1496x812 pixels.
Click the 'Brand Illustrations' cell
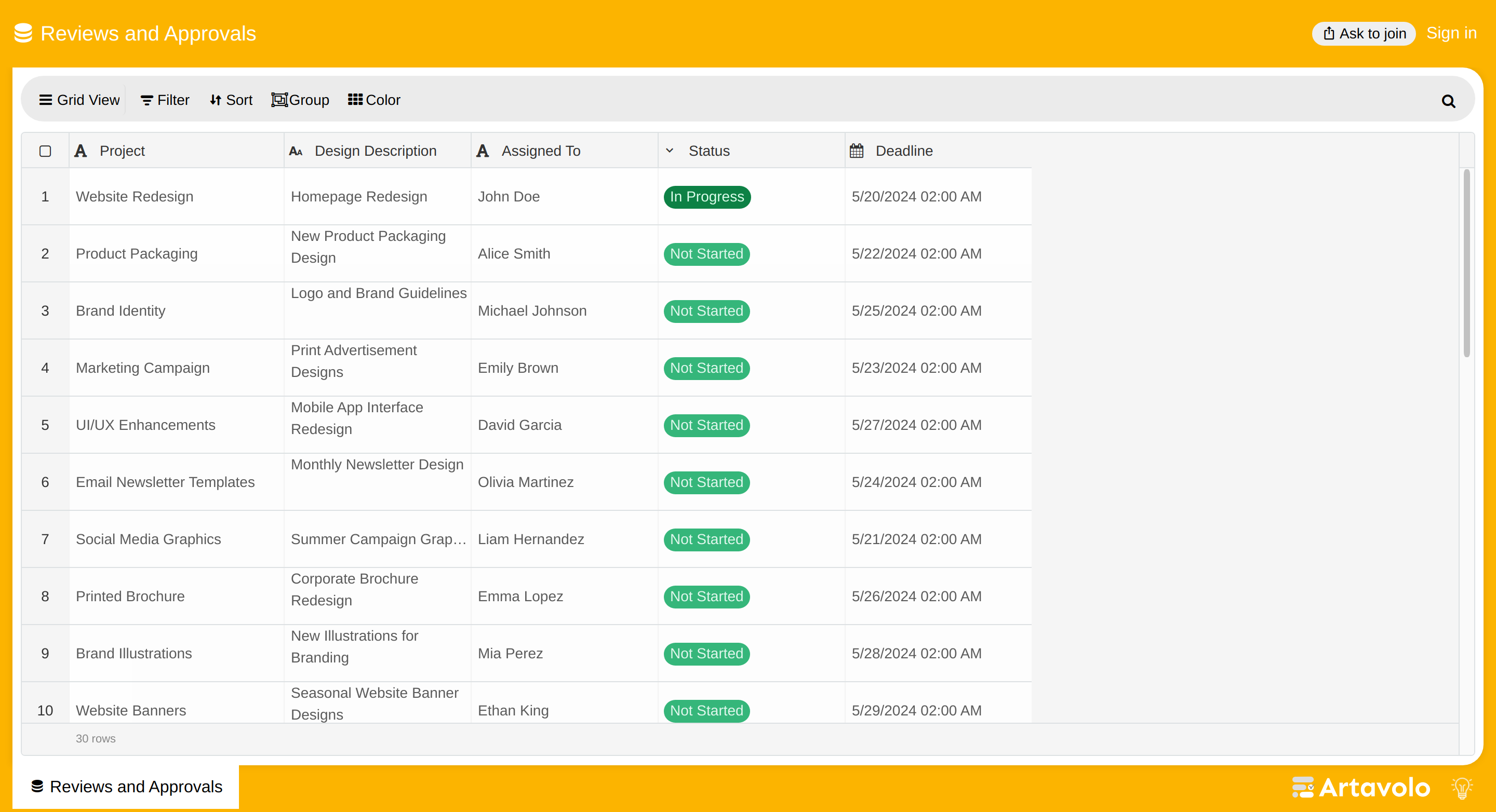[177, 654]
